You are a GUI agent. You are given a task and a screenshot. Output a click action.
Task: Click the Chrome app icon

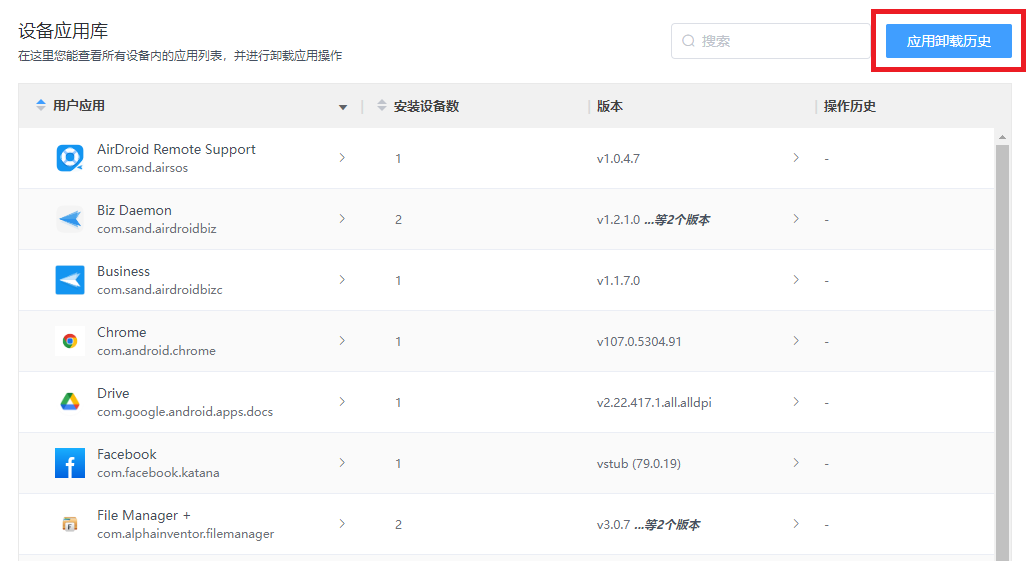[70, 341]
